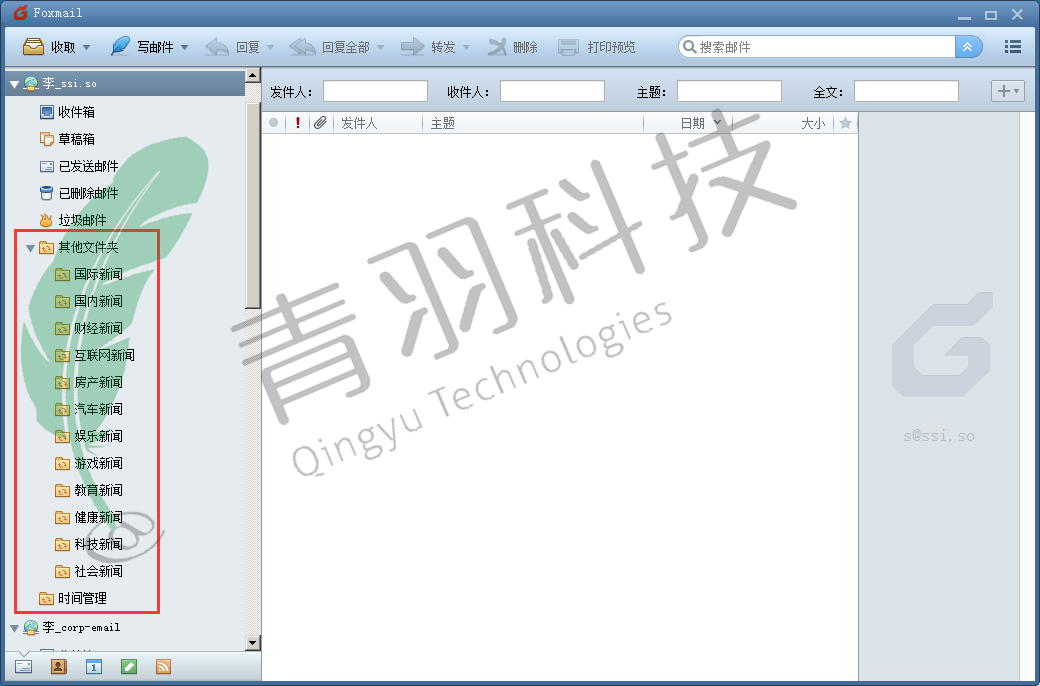This screenshot has width=1040, height=686.
Task: Click the 转发 forward button
Action: pos(430,47)
